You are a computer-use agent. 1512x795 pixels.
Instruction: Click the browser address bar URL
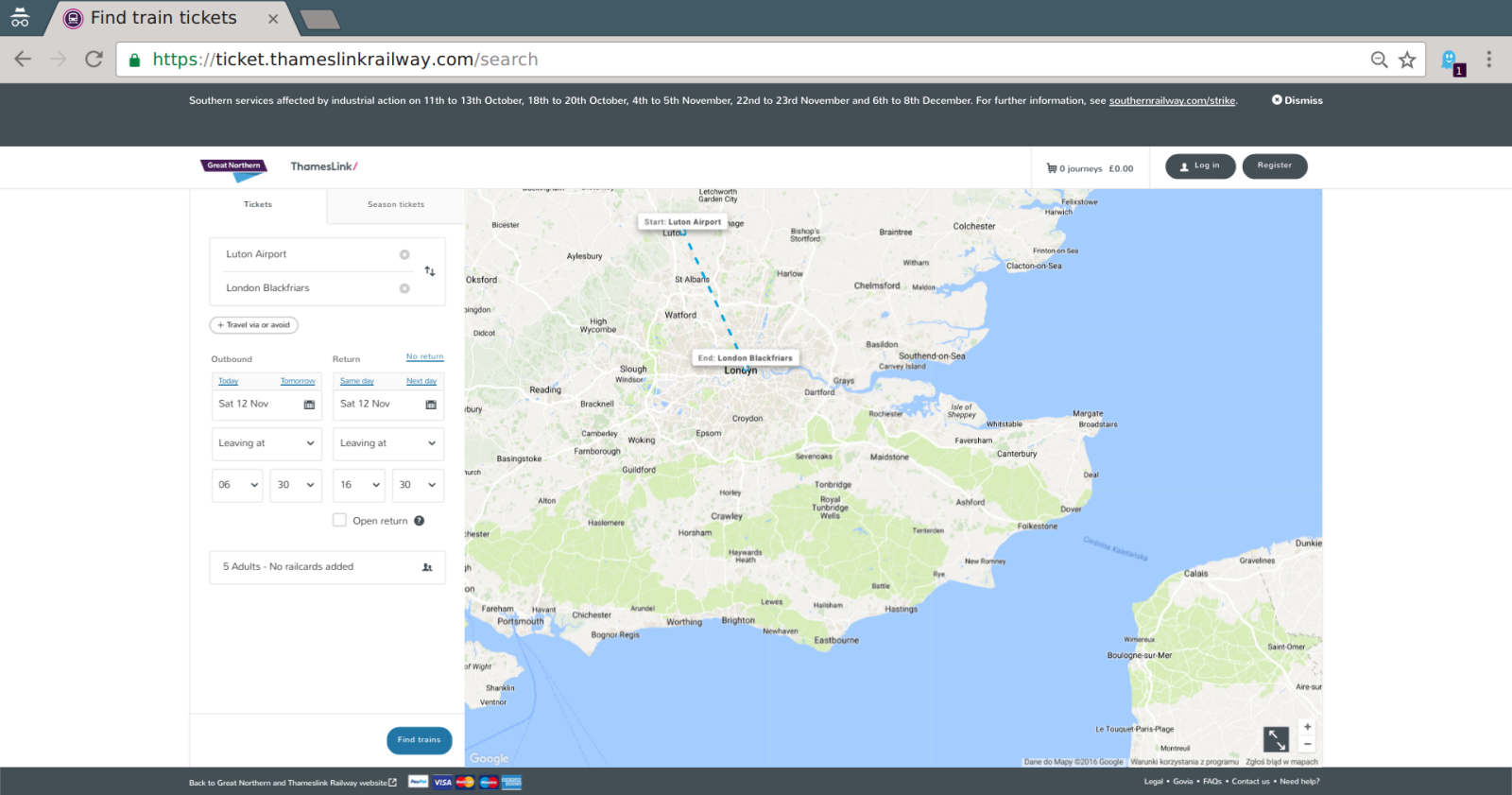pyautogui.click(x=345, y=60)
